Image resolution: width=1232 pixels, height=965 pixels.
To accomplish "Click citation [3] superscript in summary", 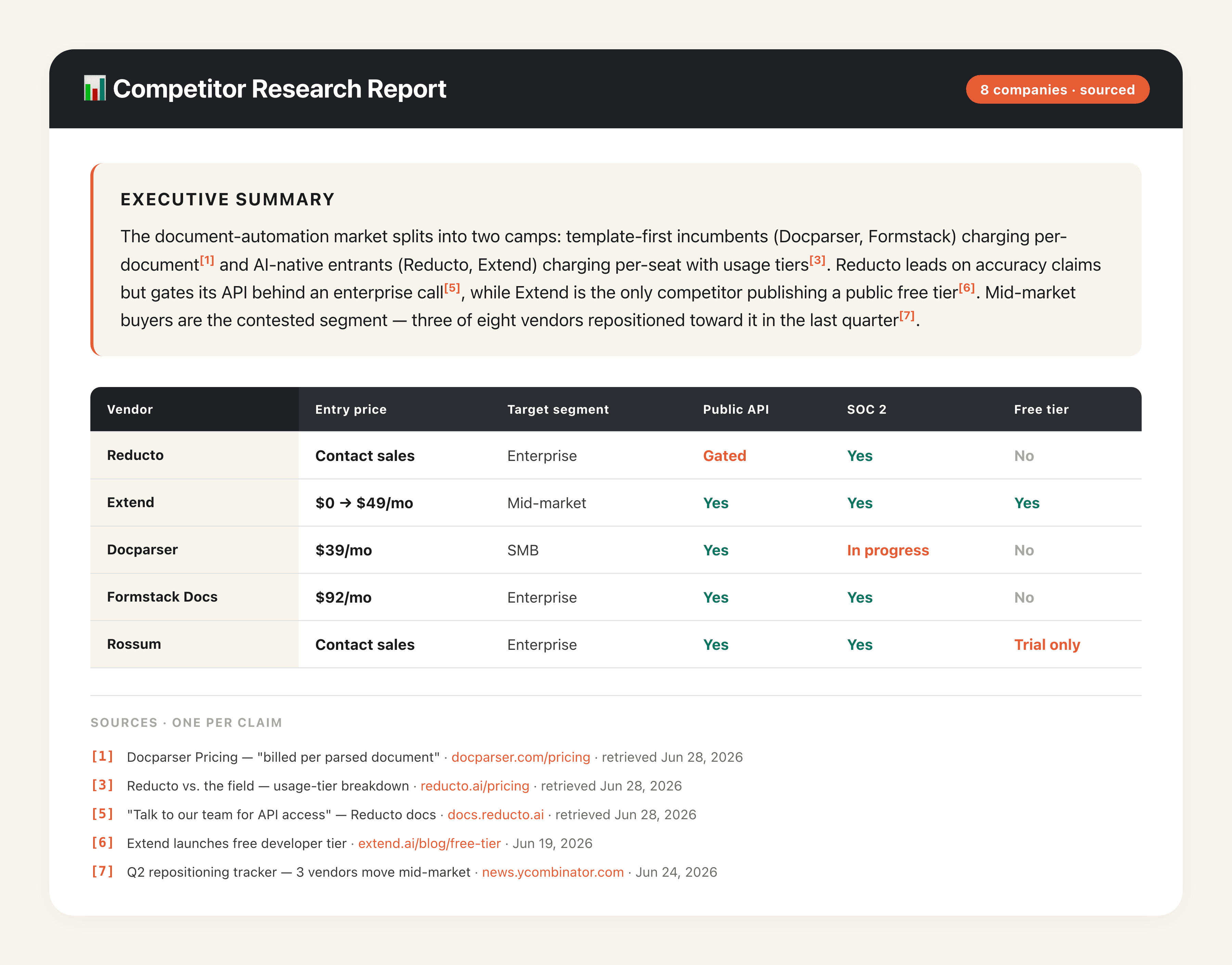I will pyautogui.click(x=817, y=260).
